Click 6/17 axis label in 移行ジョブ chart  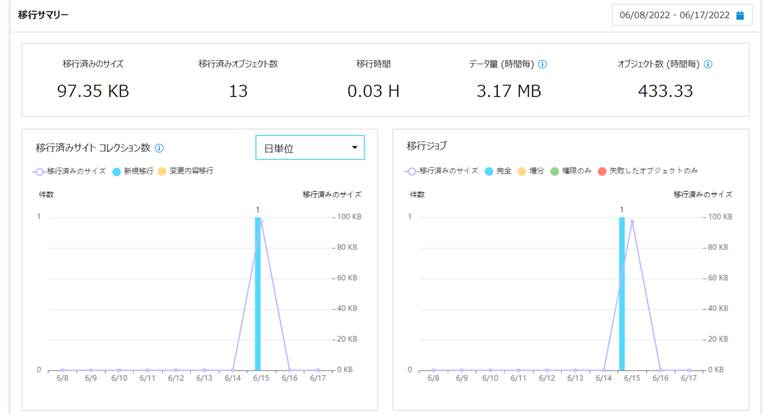point(689,378)
